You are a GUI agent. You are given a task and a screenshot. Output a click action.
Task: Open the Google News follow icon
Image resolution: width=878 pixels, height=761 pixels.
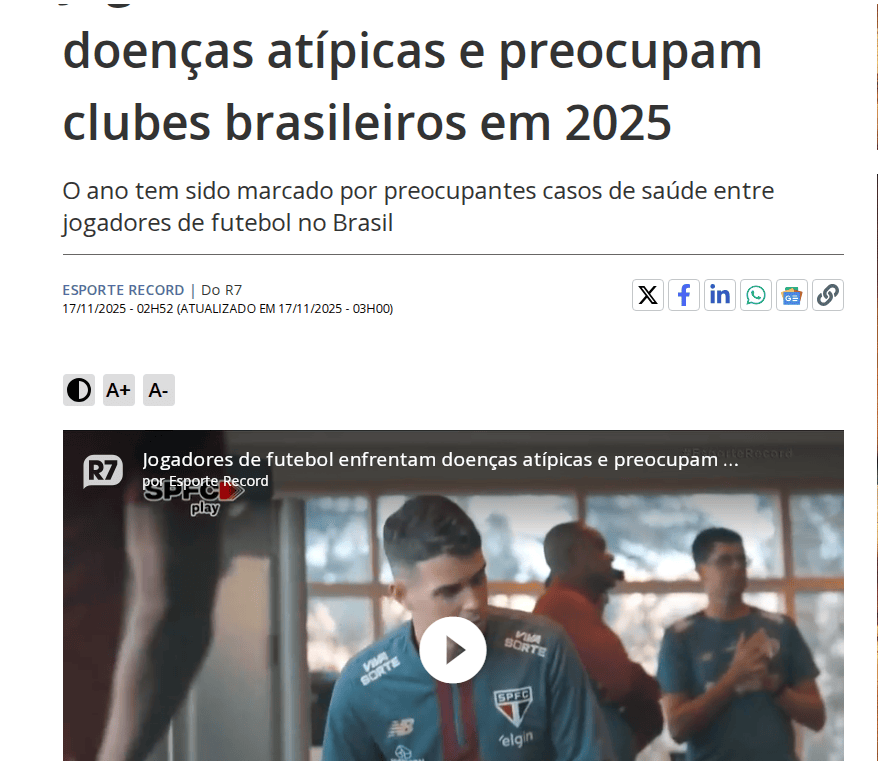(792, 295)
